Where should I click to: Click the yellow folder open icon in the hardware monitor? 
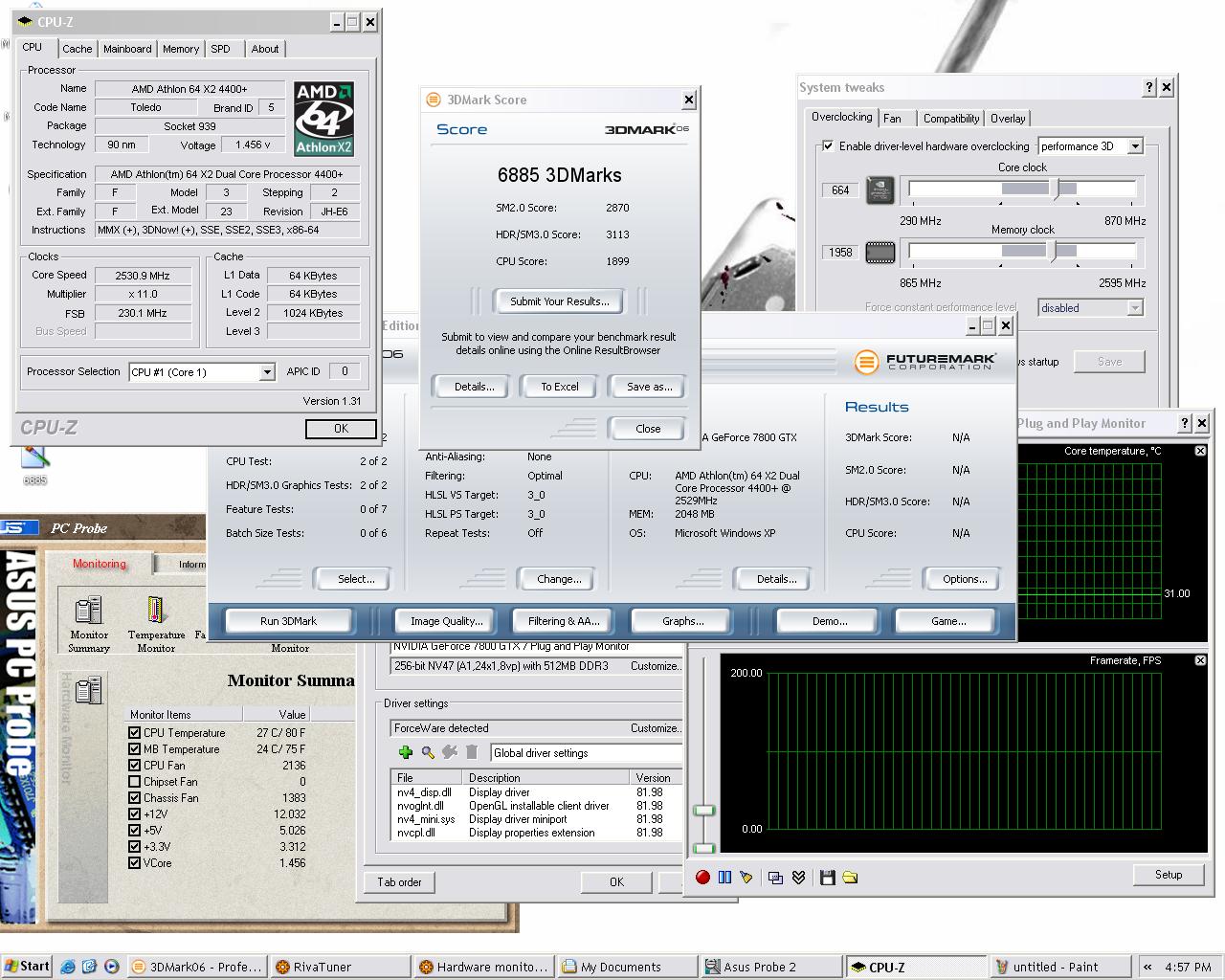[850, 877]
